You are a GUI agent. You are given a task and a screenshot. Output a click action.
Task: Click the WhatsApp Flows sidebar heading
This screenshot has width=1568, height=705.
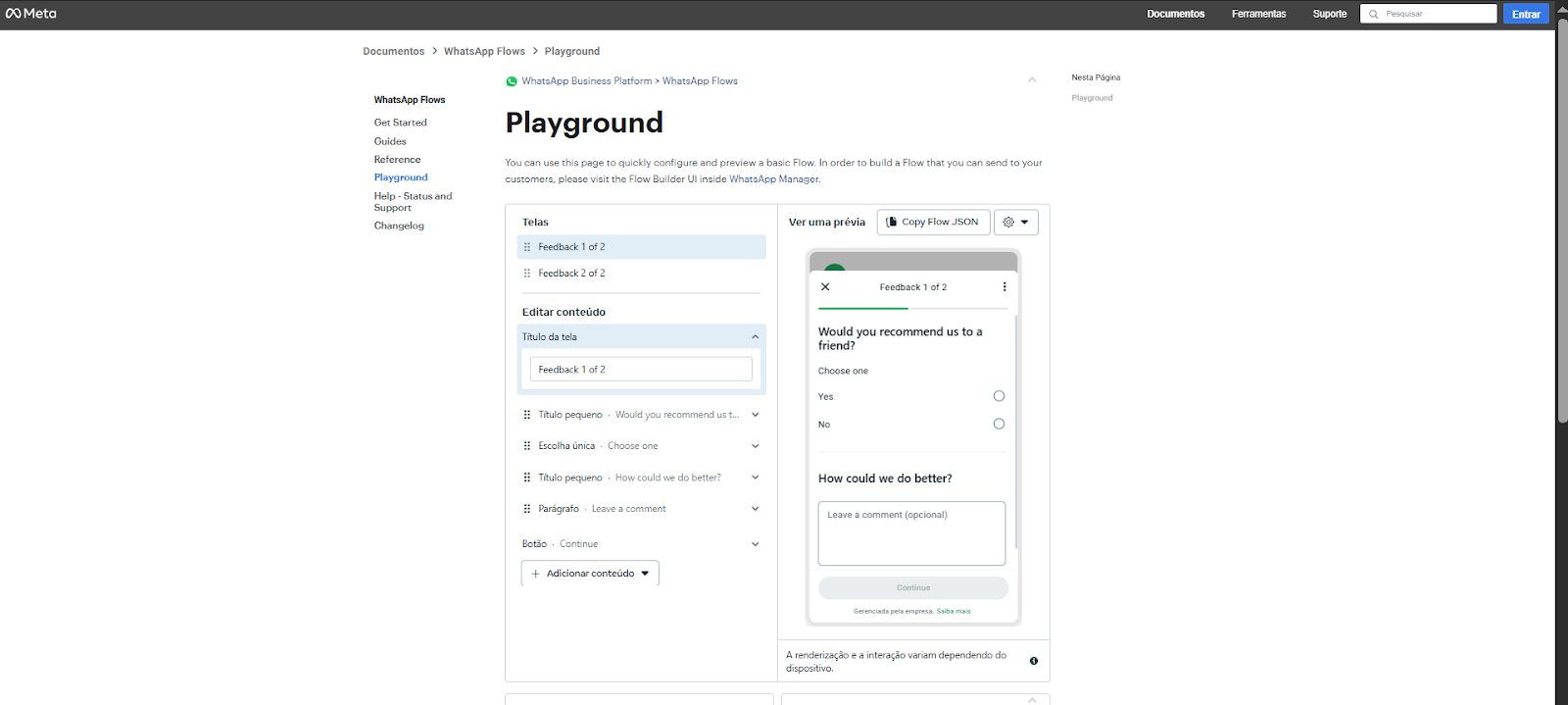pos(410,100)
